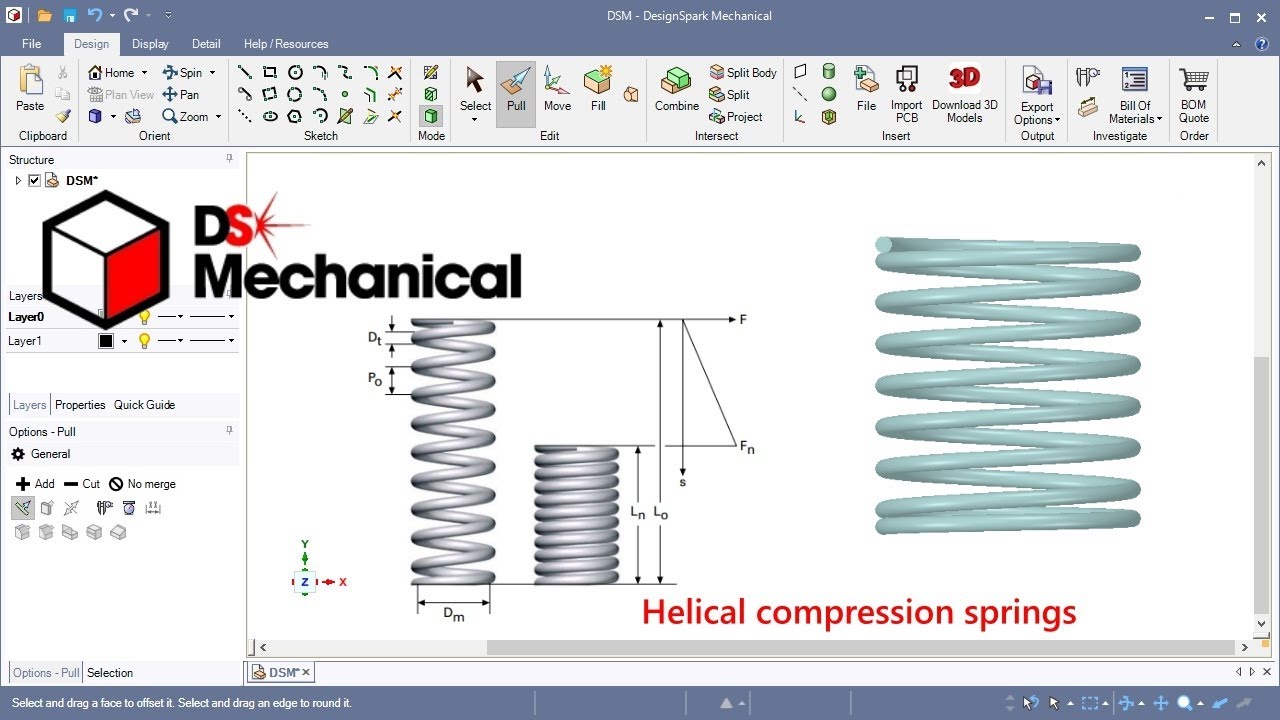1280x720 pixels.
Task: Open the Home view dropdown arrow
Action: click(144, 73)
